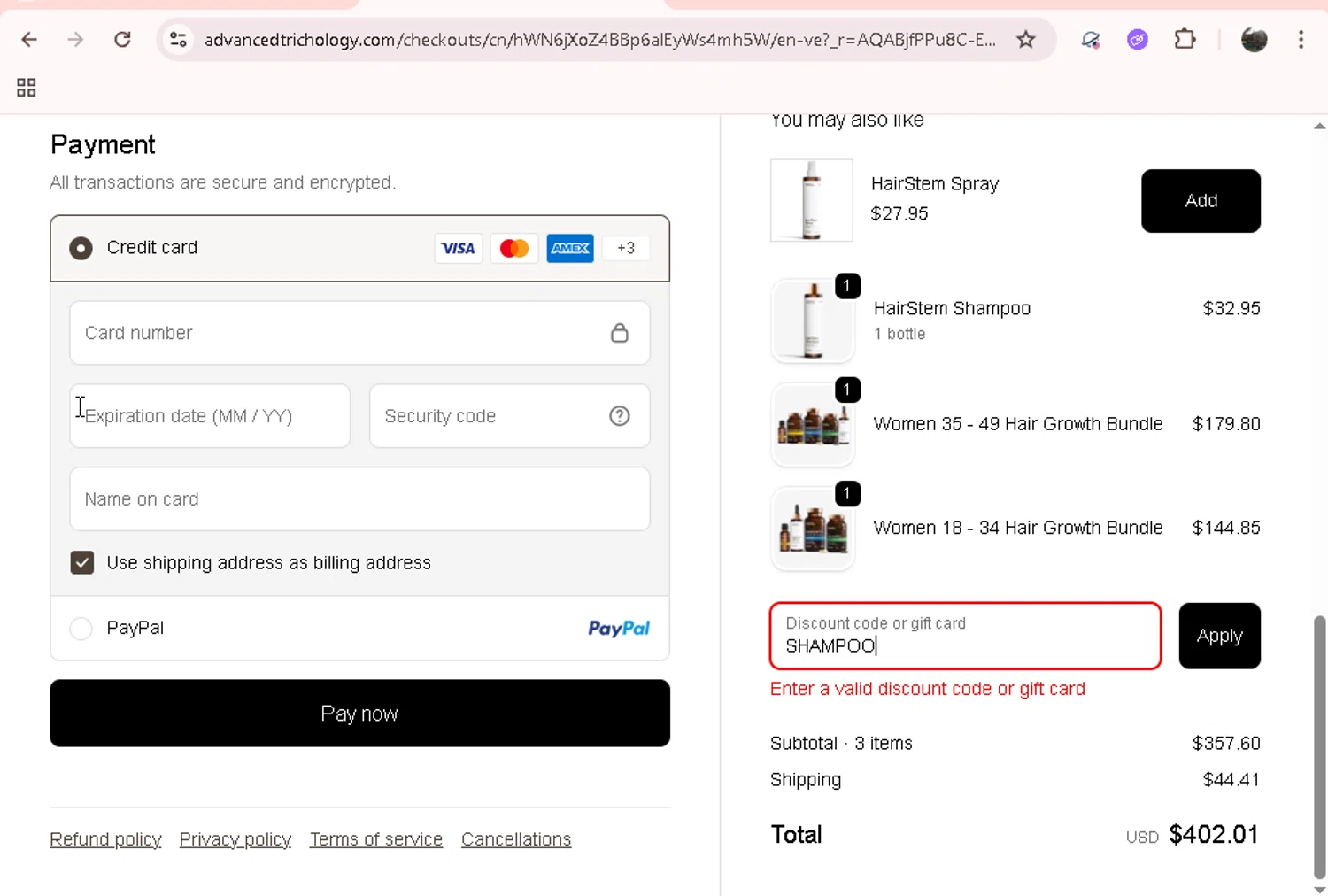The image size is (1328, 896).
Task: Open site information icon in address bar
Action: click(178, 39)
